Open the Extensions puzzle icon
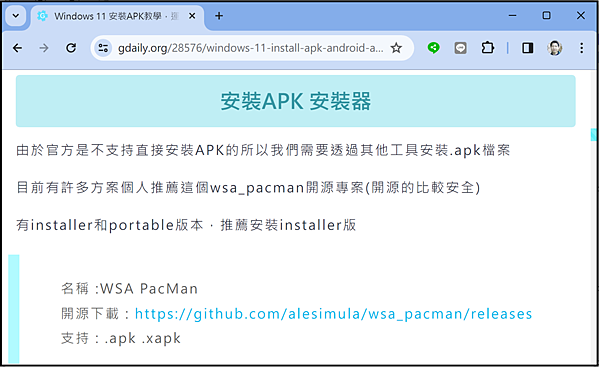Viewport: 600px width, 368px height. point(488,48)
